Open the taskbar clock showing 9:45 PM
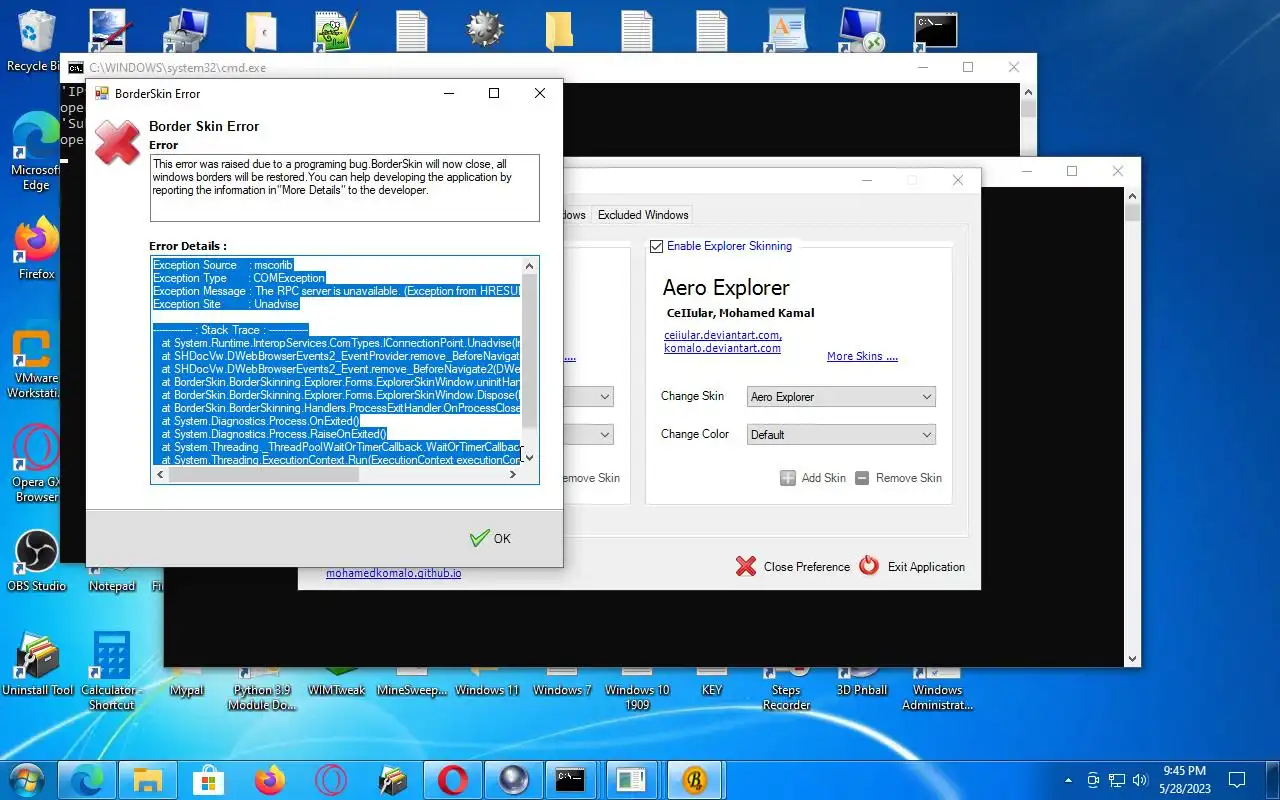The height and width of the screenshot is (800, 1280). click(1185, 779)
